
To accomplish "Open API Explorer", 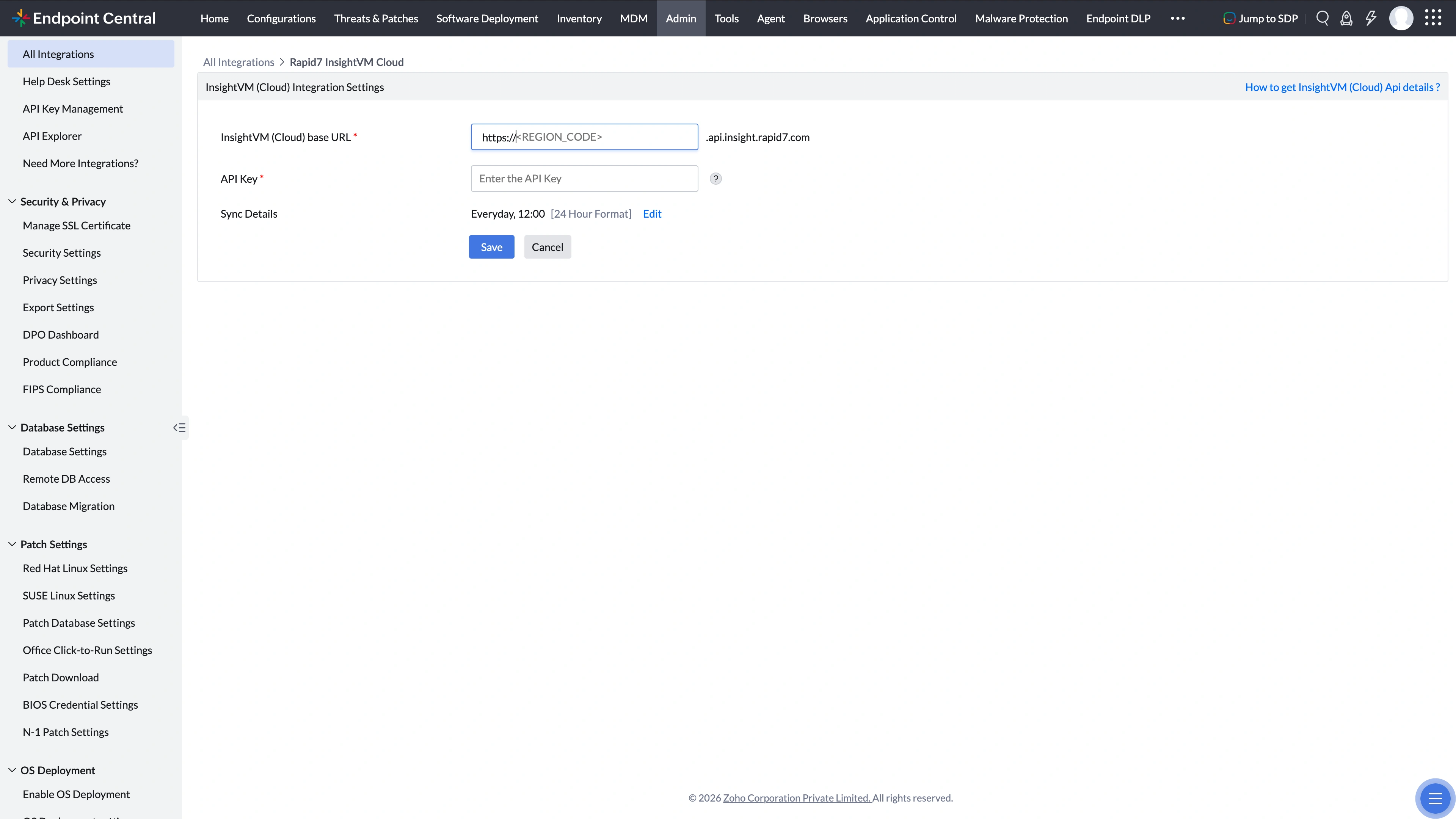I will (x=52, y=136).
